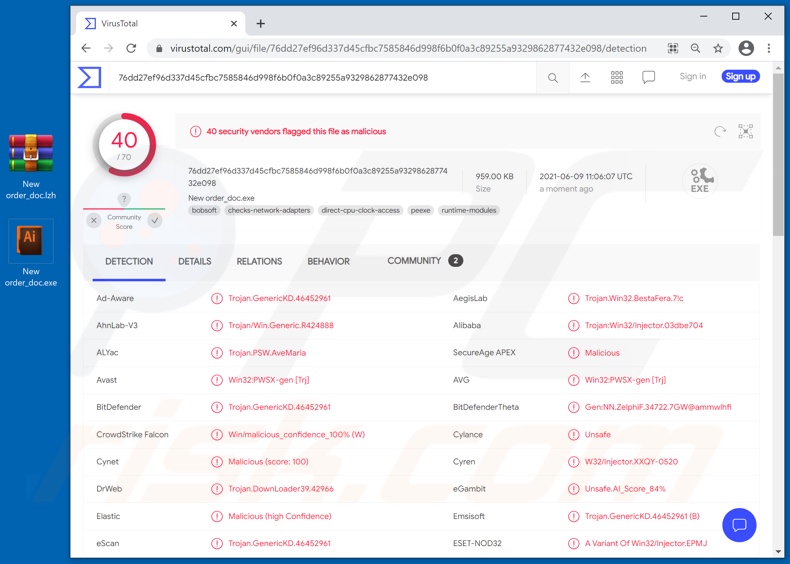Click the upload file icon

585,78
